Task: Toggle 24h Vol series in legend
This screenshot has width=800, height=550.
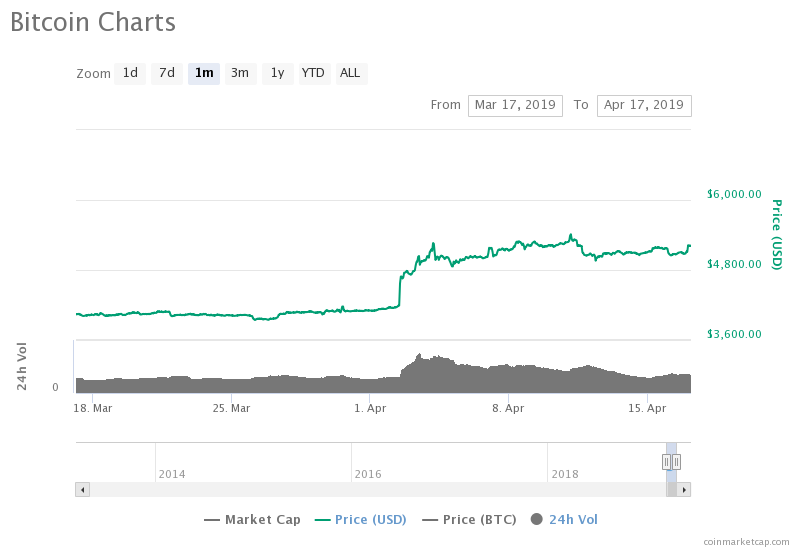Action: tap(564, 520)
